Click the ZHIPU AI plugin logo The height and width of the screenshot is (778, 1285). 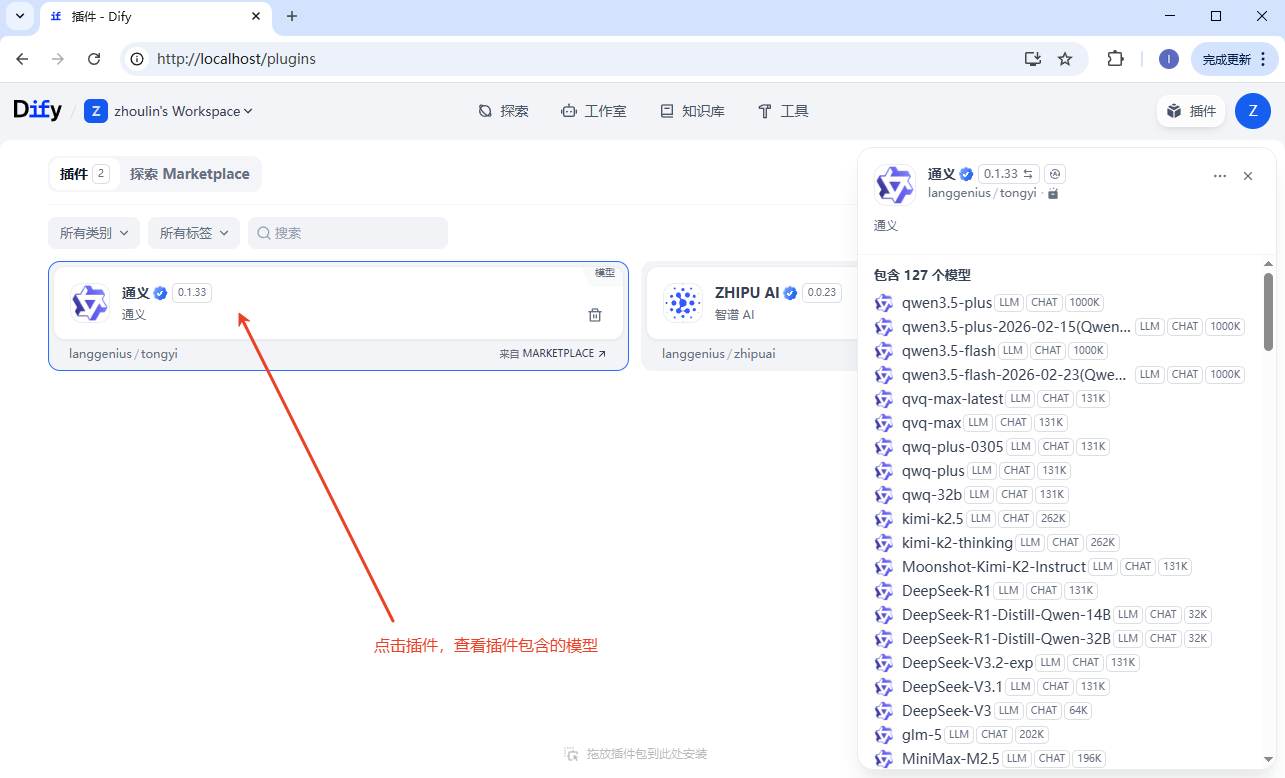683,303
